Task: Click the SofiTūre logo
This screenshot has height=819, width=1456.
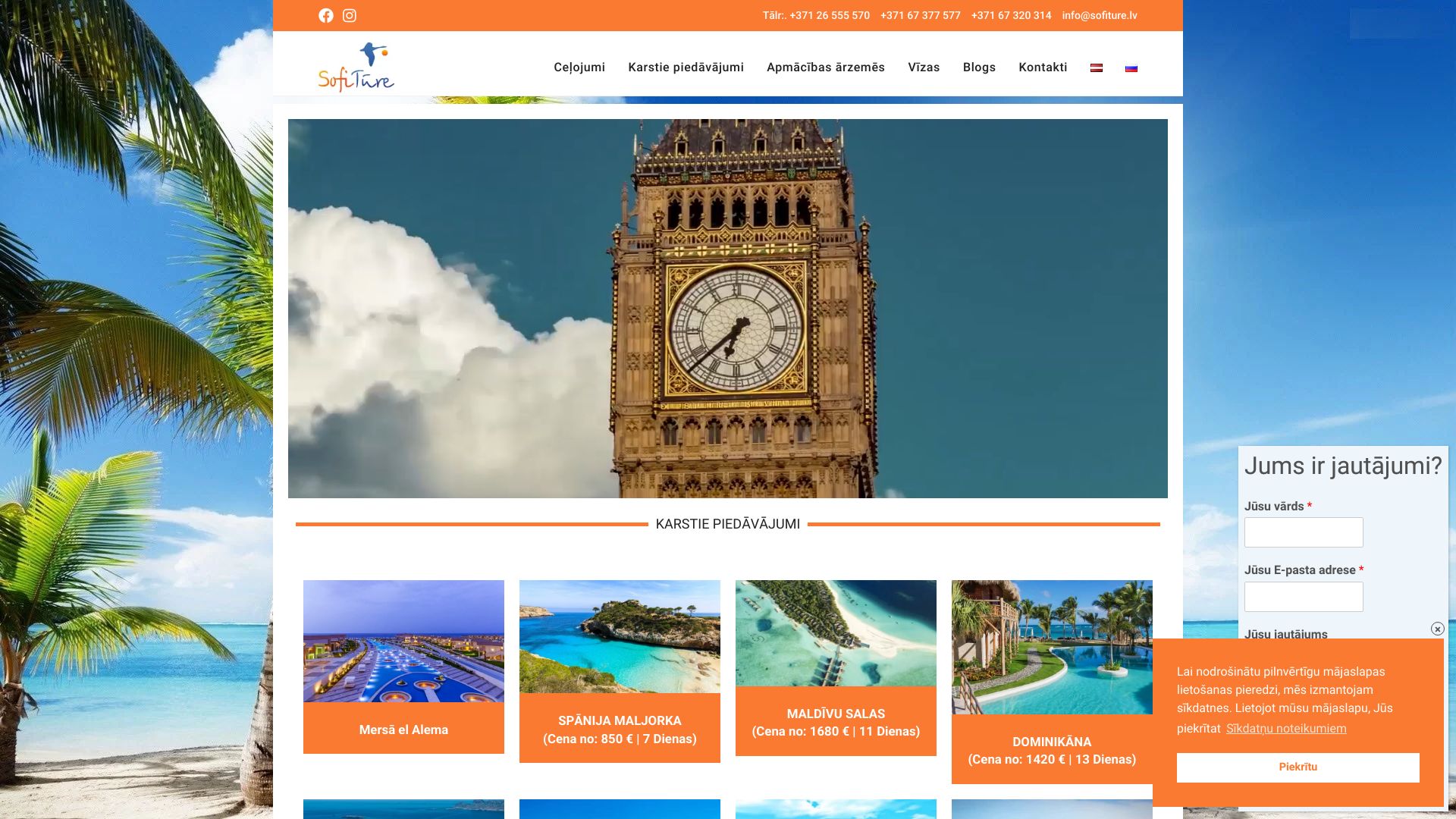Action: [356, 67]
